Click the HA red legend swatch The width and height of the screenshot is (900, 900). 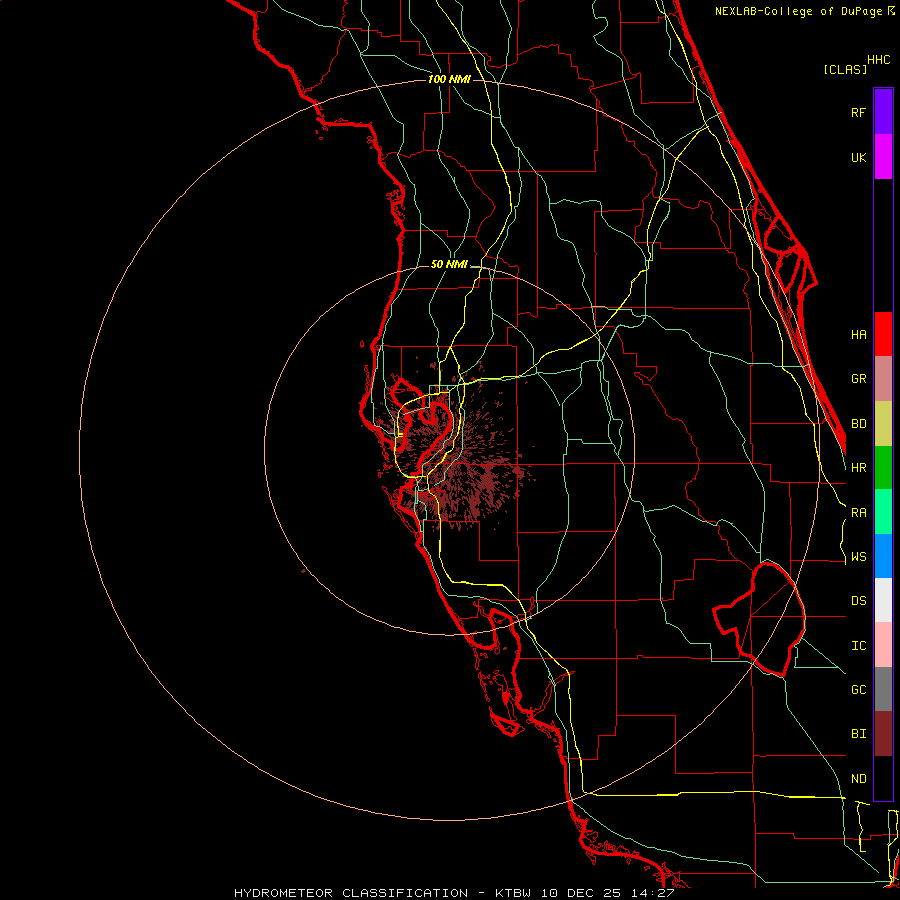[883, 334]
